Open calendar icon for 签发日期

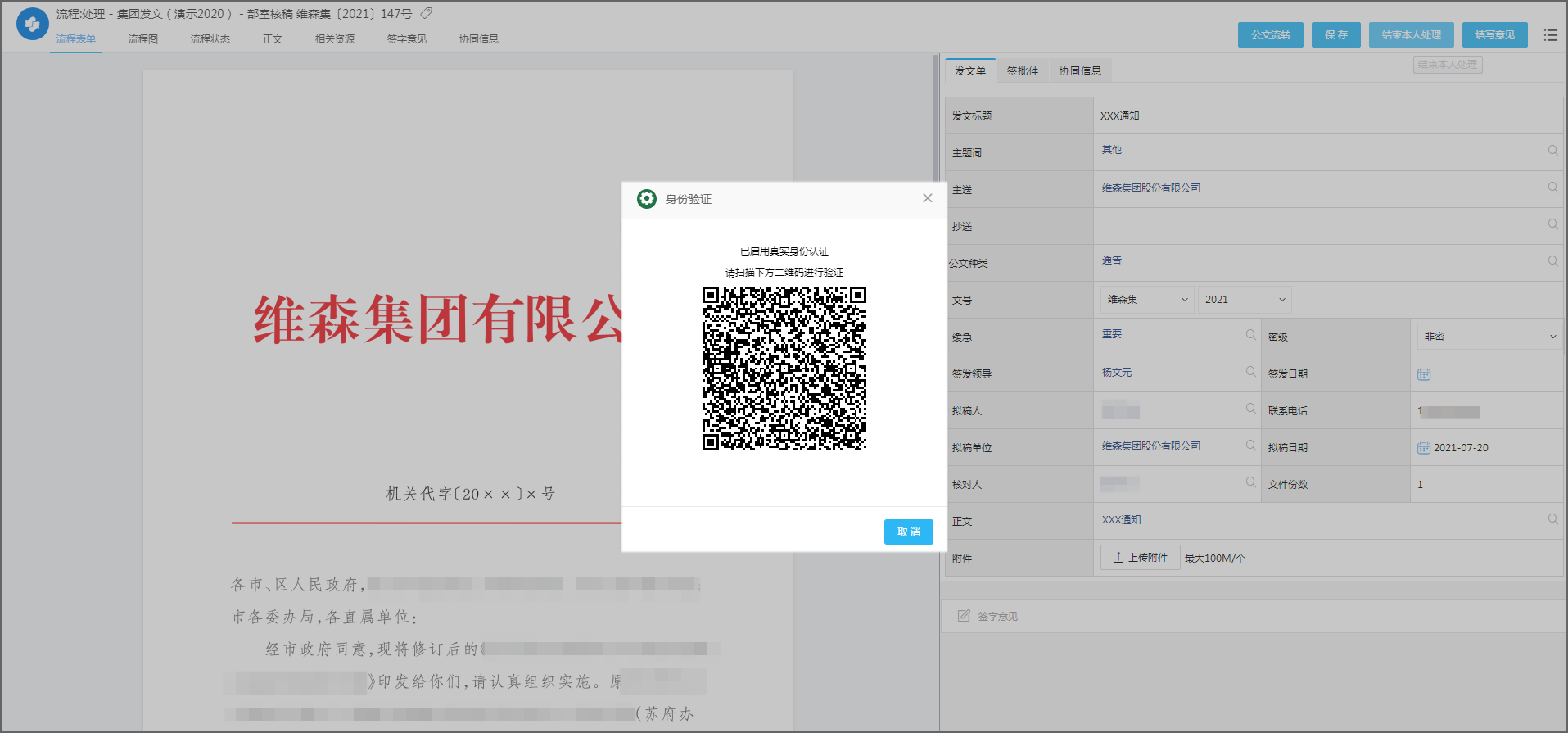tap(1424, 374)
